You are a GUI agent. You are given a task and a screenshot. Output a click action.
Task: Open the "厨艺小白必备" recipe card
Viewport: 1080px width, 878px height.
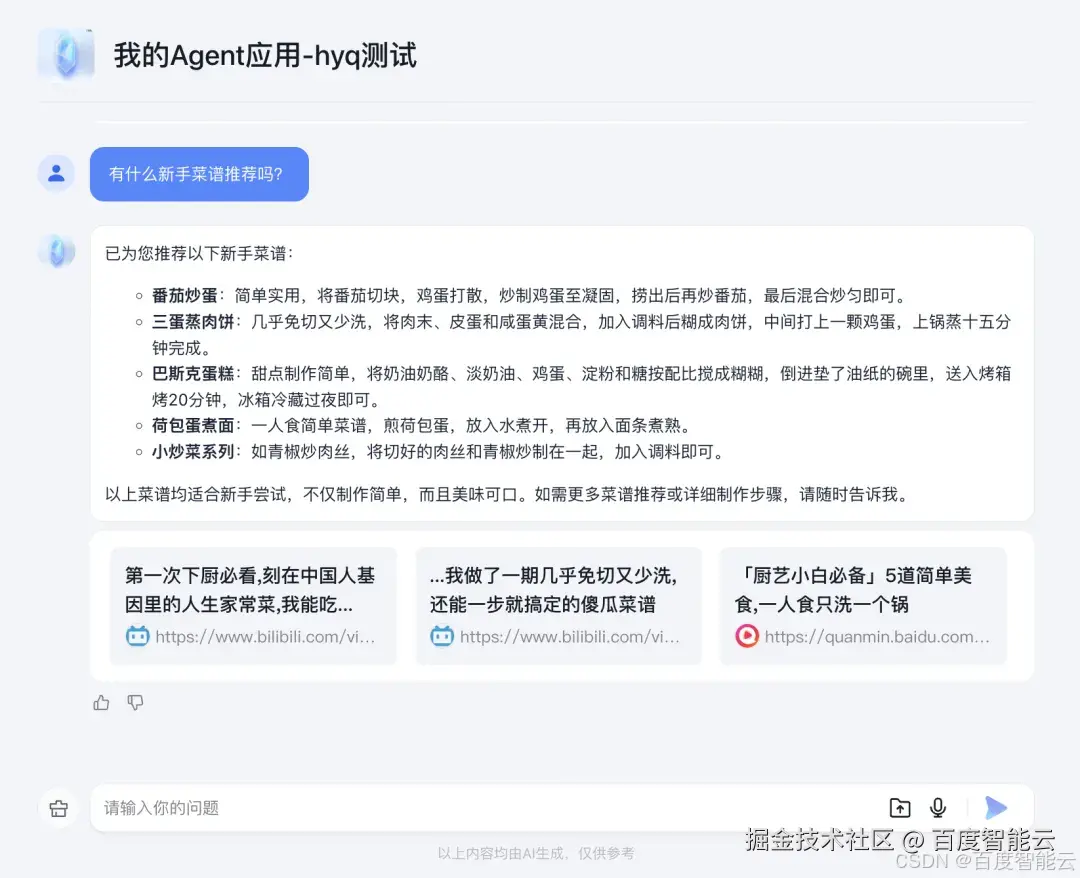tap(862, 604)
